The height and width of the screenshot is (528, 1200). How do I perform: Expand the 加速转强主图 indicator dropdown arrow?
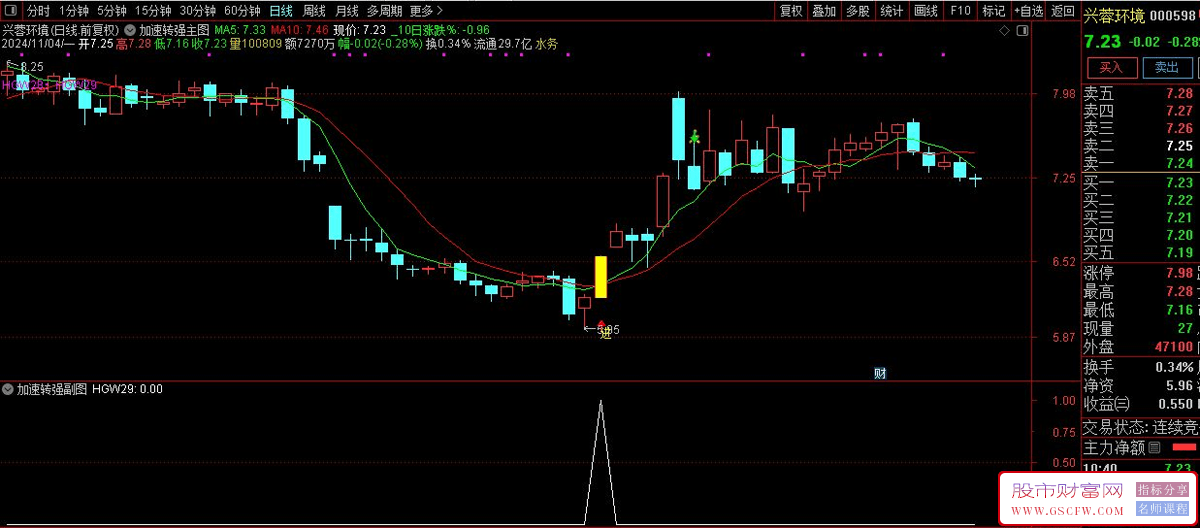click(131, 31)
